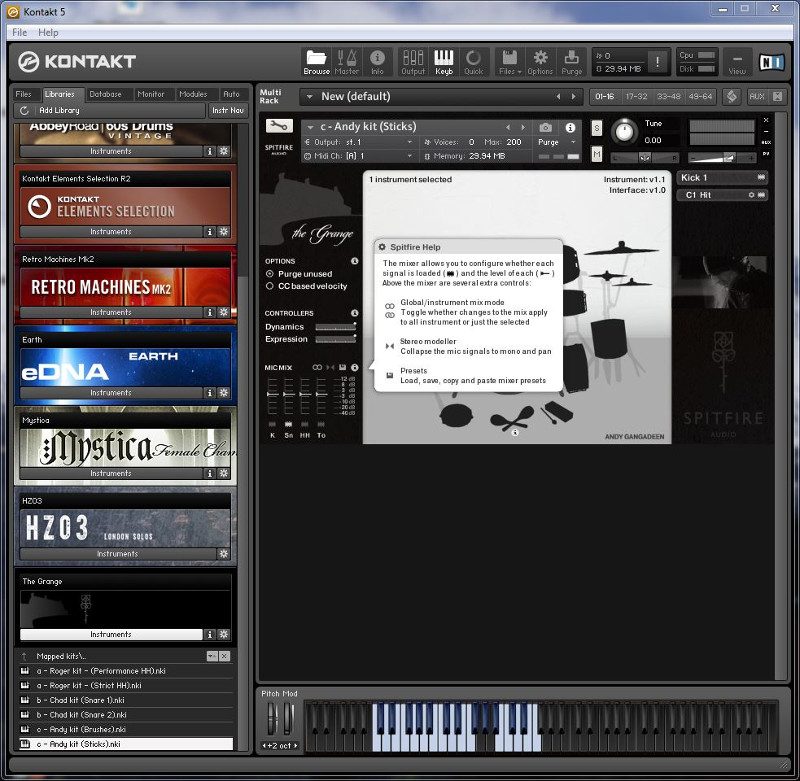Open the Quick-load browser
This screenshot has height=781, width=800.
point(473,62)
